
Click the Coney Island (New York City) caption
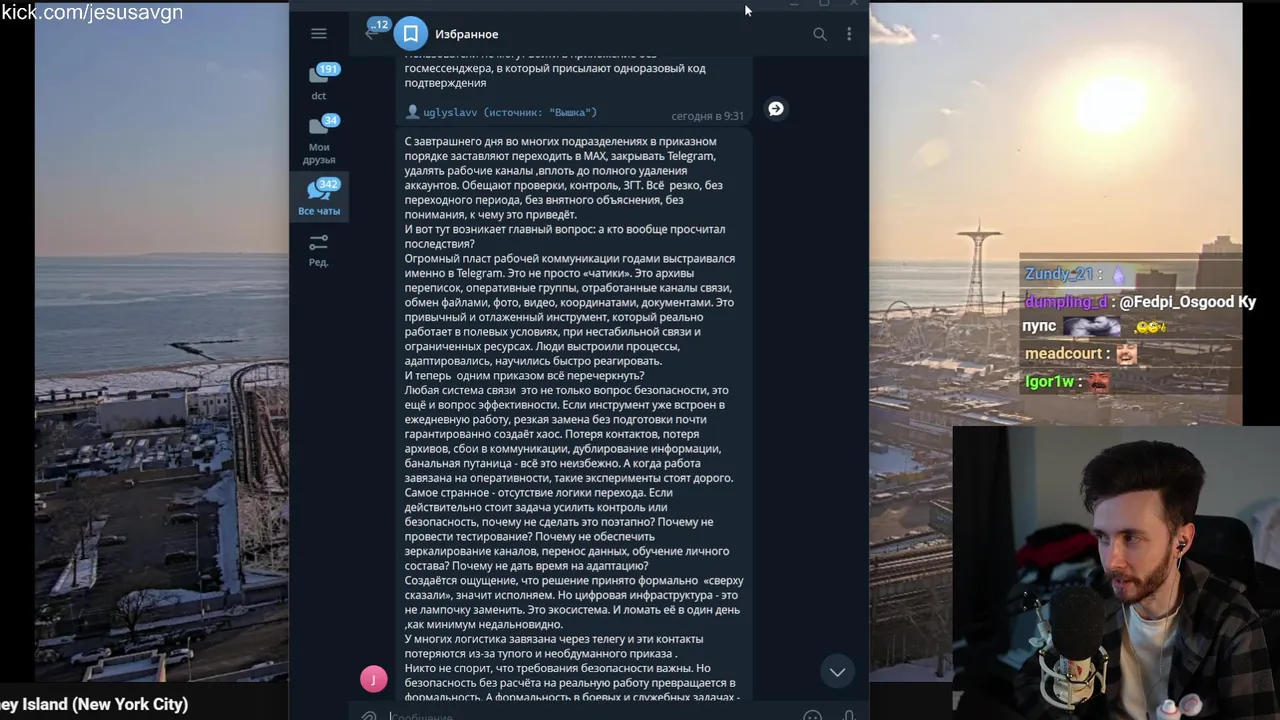(94, 704)
